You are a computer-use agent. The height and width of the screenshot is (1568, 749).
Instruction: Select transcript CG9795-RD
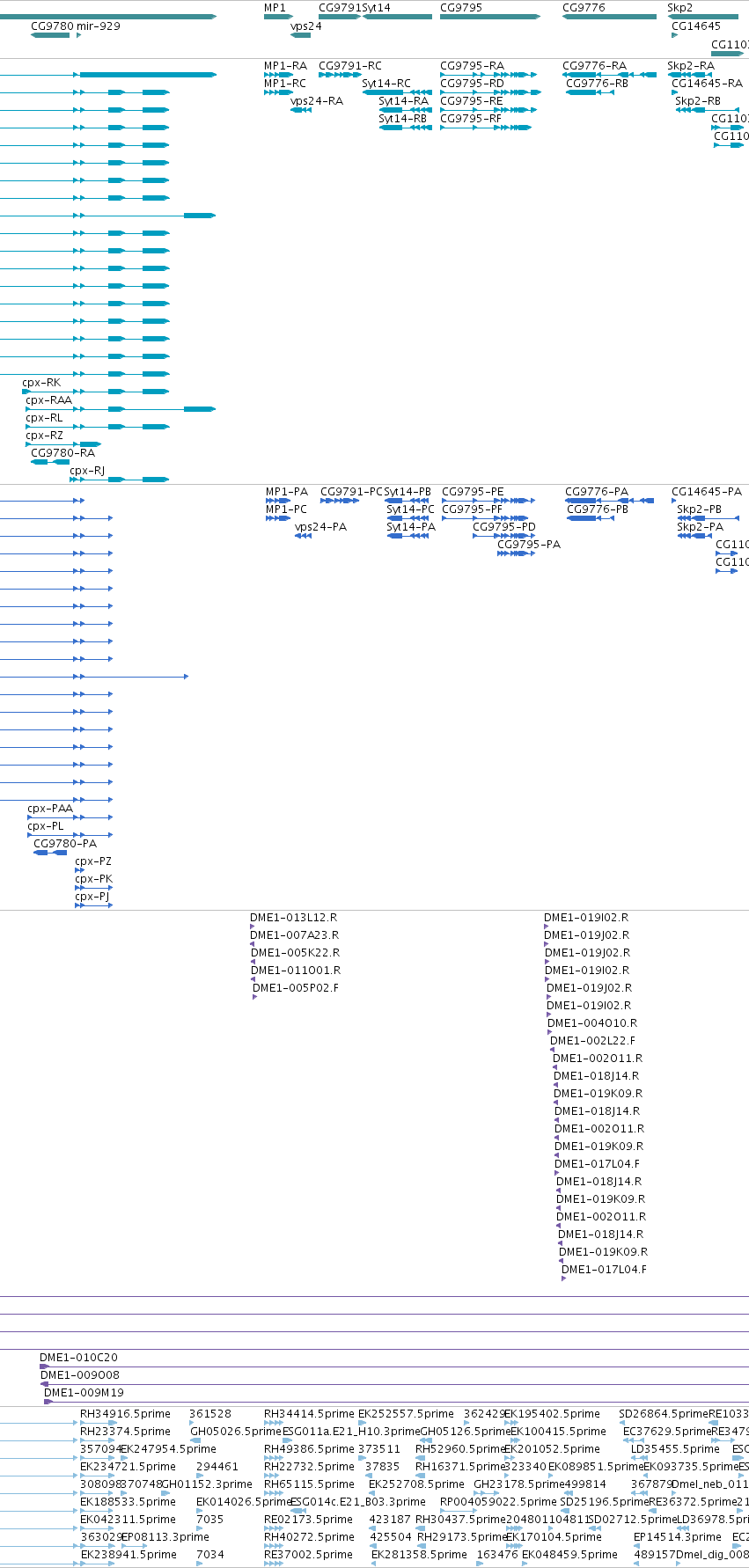tap(472, 84)
